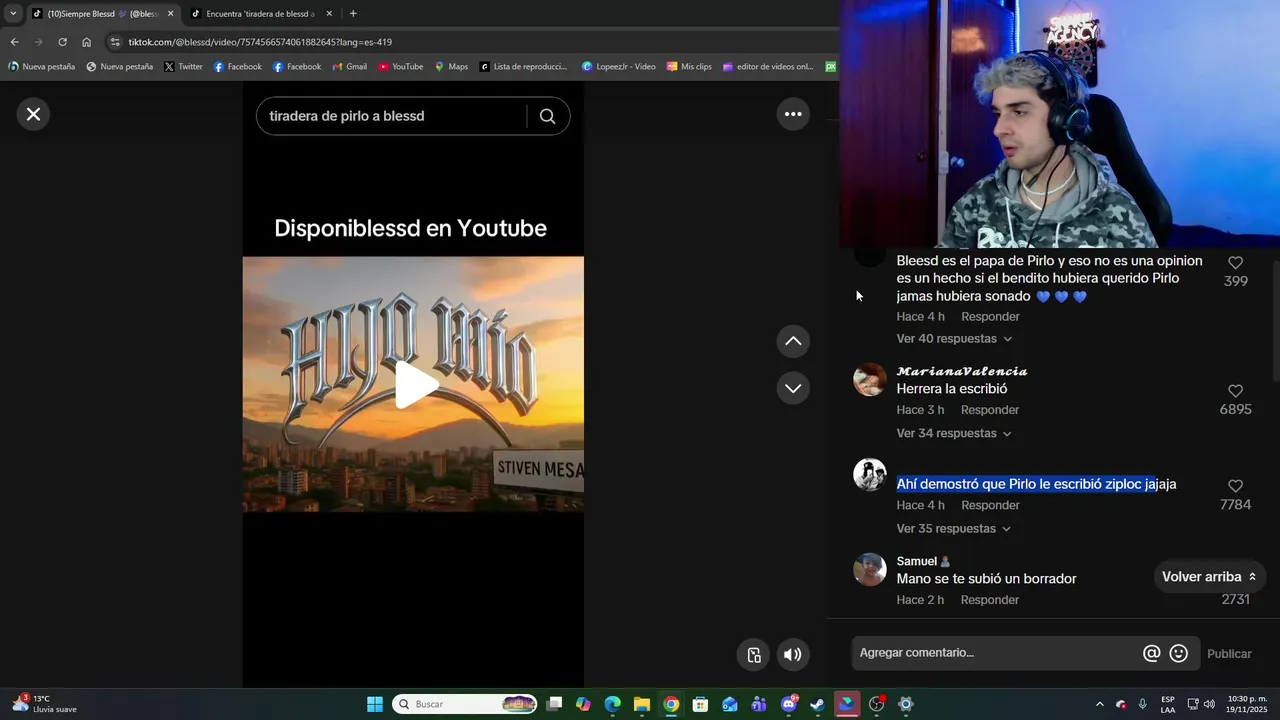Insert a mention with the @ icon
Screen dimensions: 1280x720
click(1152, 653)
